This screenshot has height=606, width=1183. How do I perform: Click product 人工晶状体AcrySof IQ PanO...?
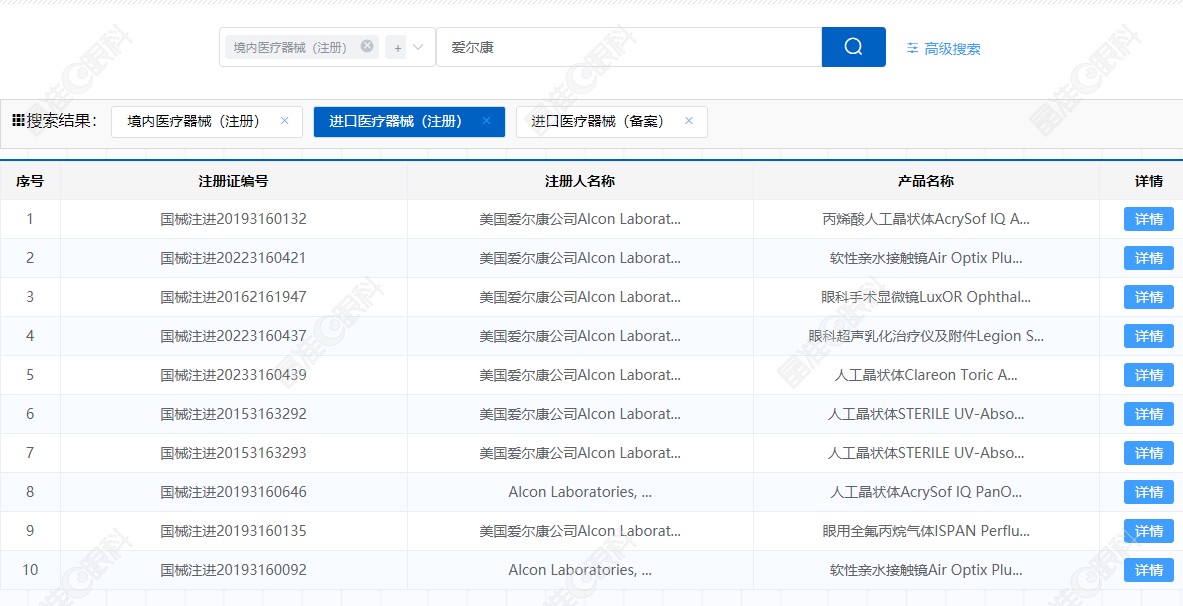point(926,492)
